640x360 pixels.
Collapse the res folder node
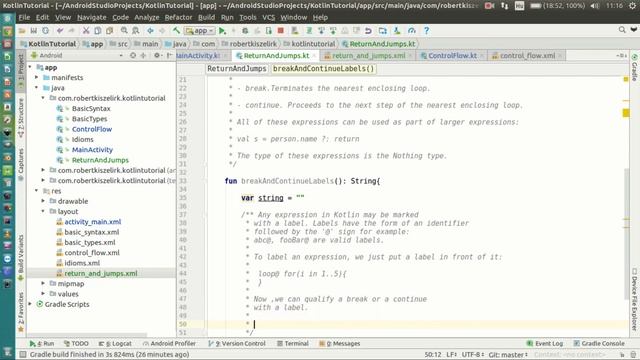[x=37, y=191]
